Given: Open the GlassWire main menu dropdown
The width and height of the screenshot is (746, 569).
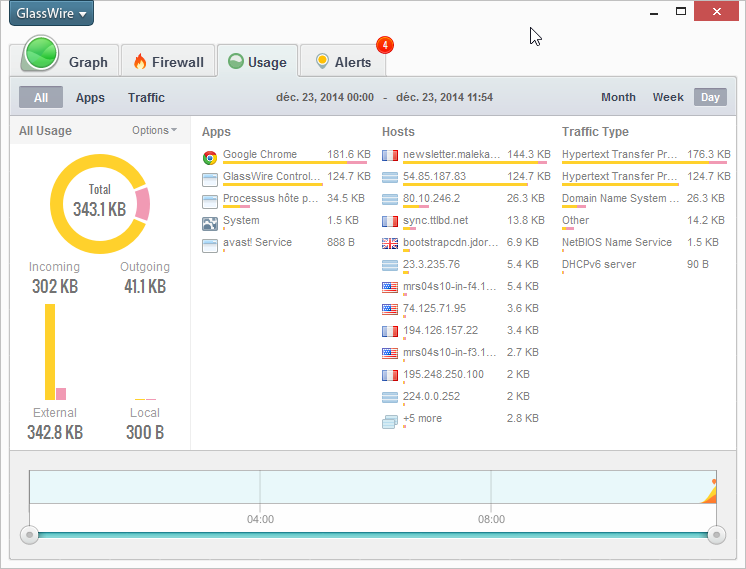Looking at the screenshot, I should (51, 13).
